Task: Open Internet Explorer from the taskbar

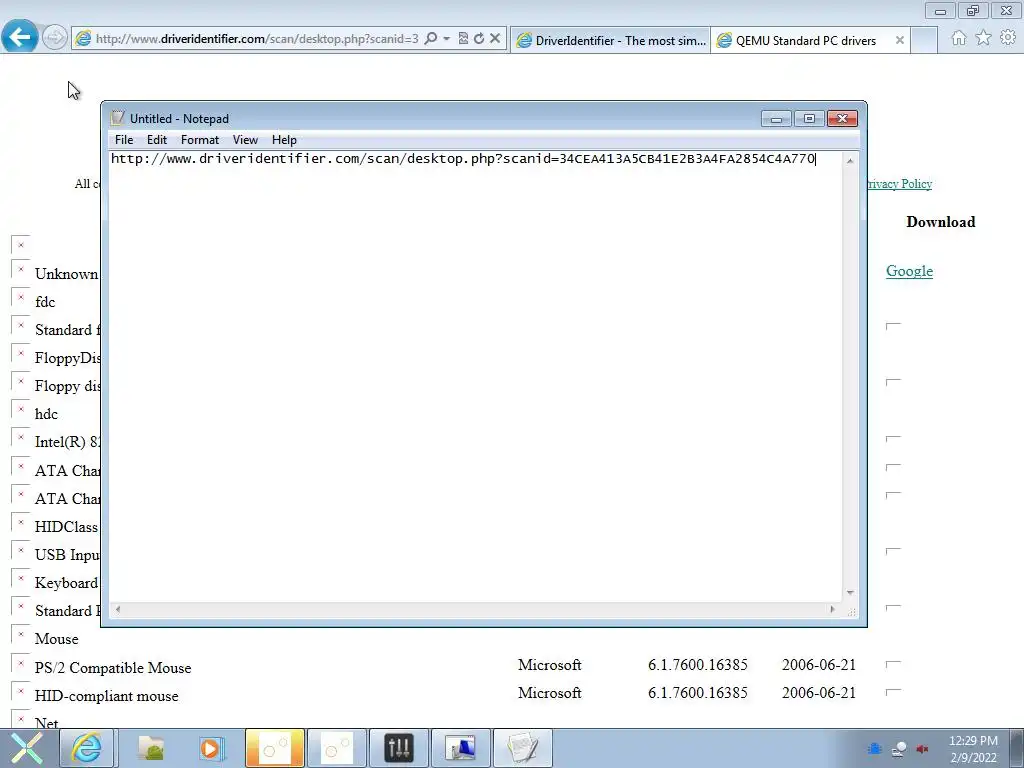Action: coord(86,748)
